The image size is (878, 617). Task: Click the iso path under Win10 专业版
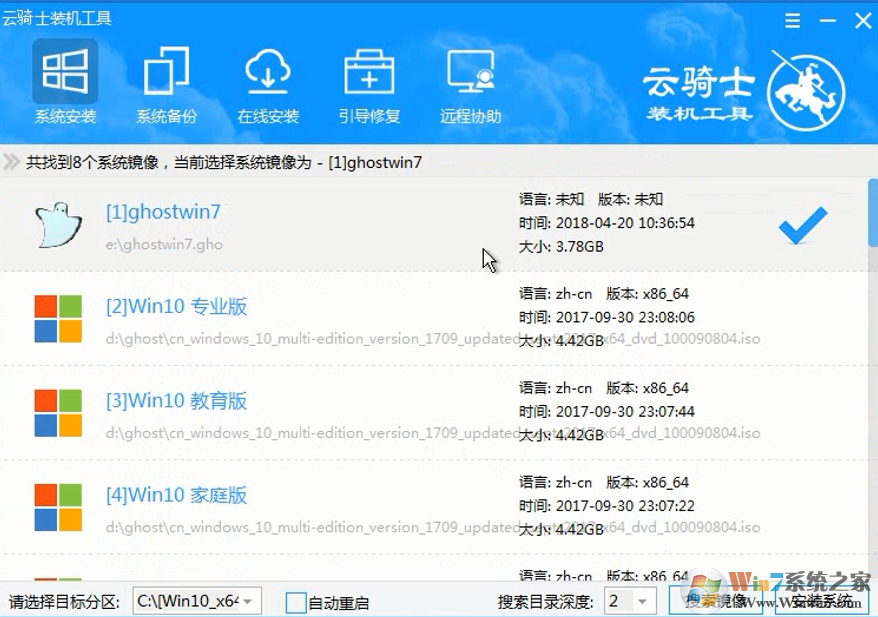coord(433,339)
